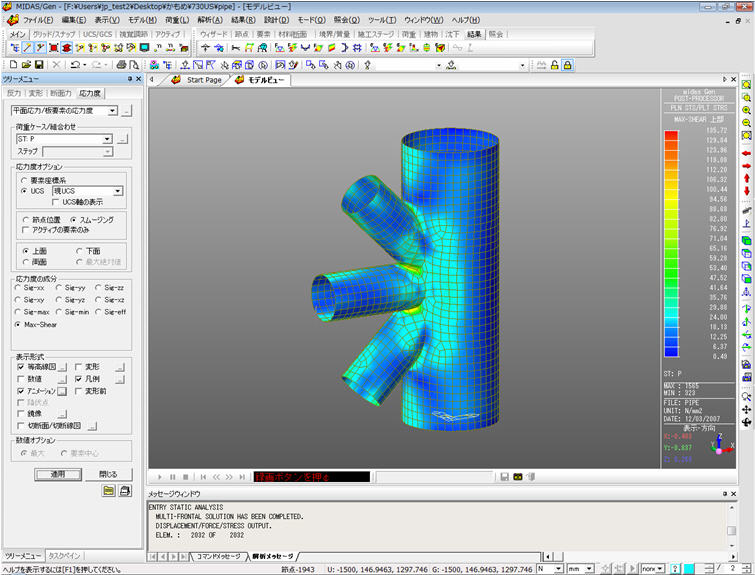
Task: Open the N force unit dropdown
Action: click(x=558, y=569)
